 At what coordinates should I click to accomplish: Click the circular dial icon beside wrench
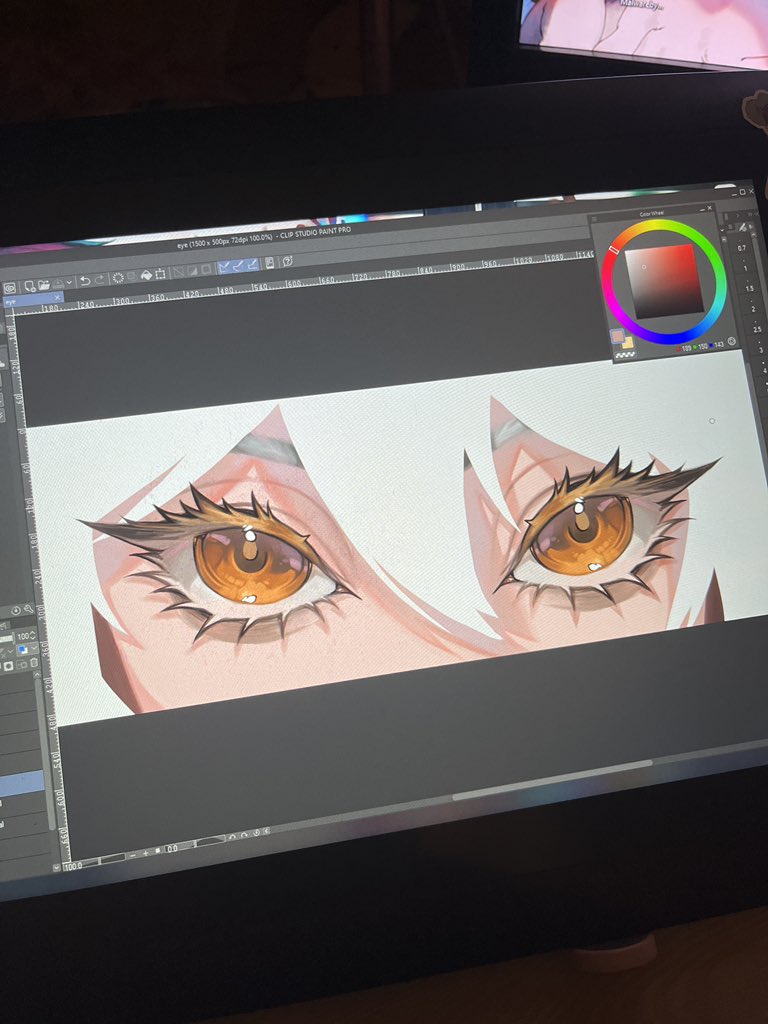pos(16,611)
